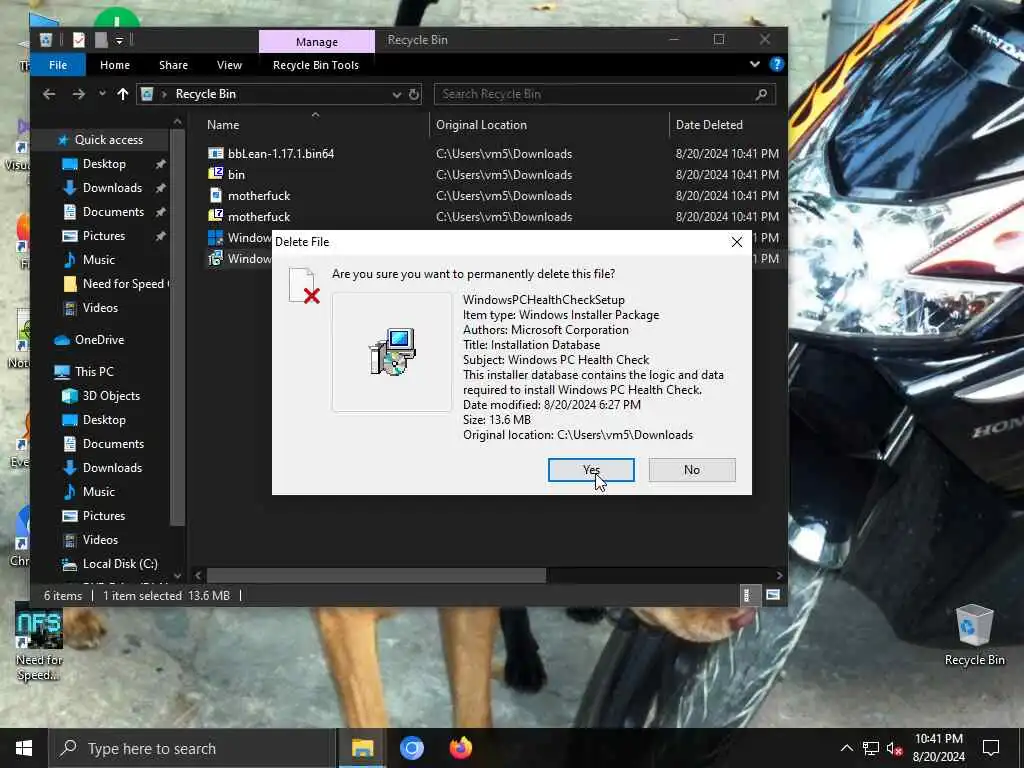This screenshot has height=768, width=1024.
Task: Click the taskbar search box
Action: click(193, 748)
